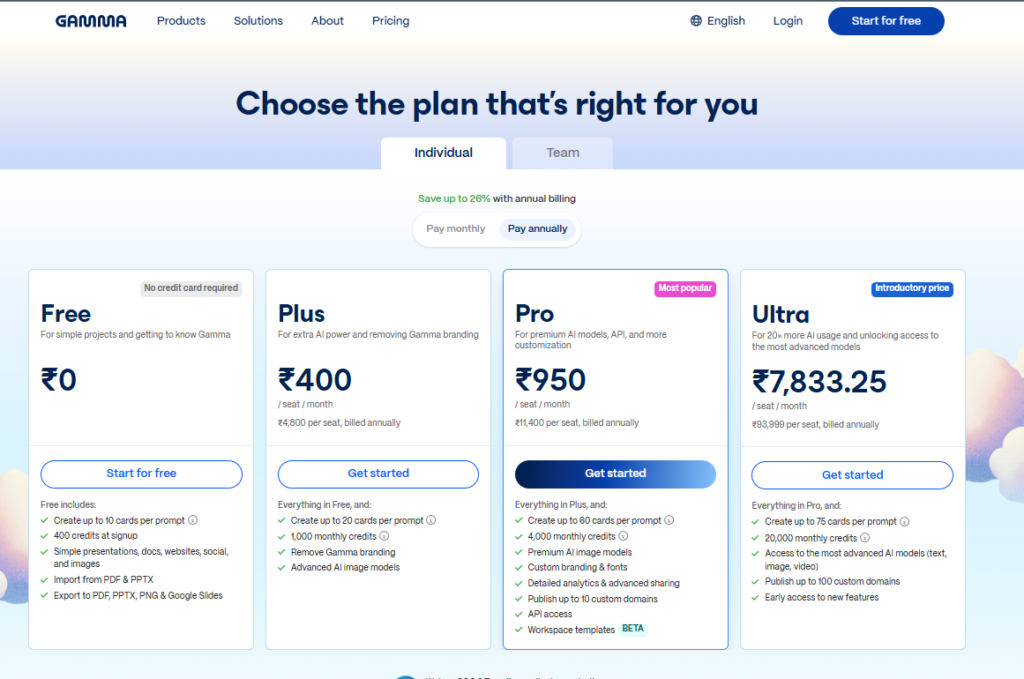Viewport: 1024px width, 679px height.
Task: Click info icon beside 20 cards per prompt
Action: coord(430,520)
